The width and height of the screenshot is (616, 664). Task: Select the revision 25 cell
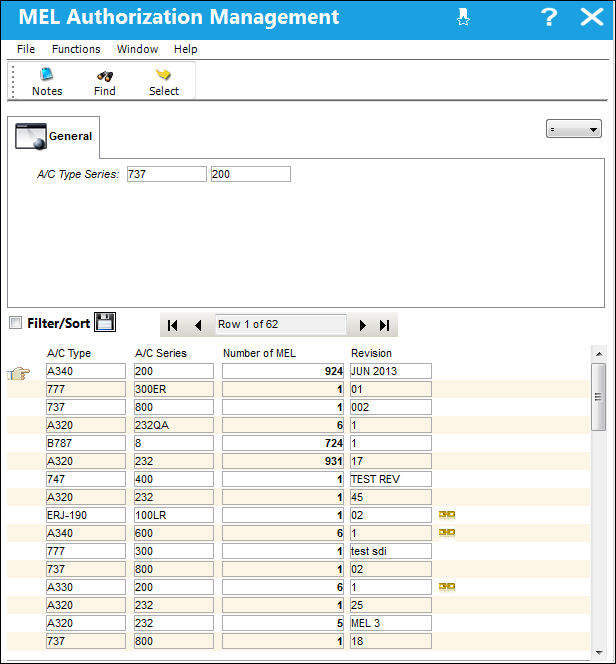[391, 605]
